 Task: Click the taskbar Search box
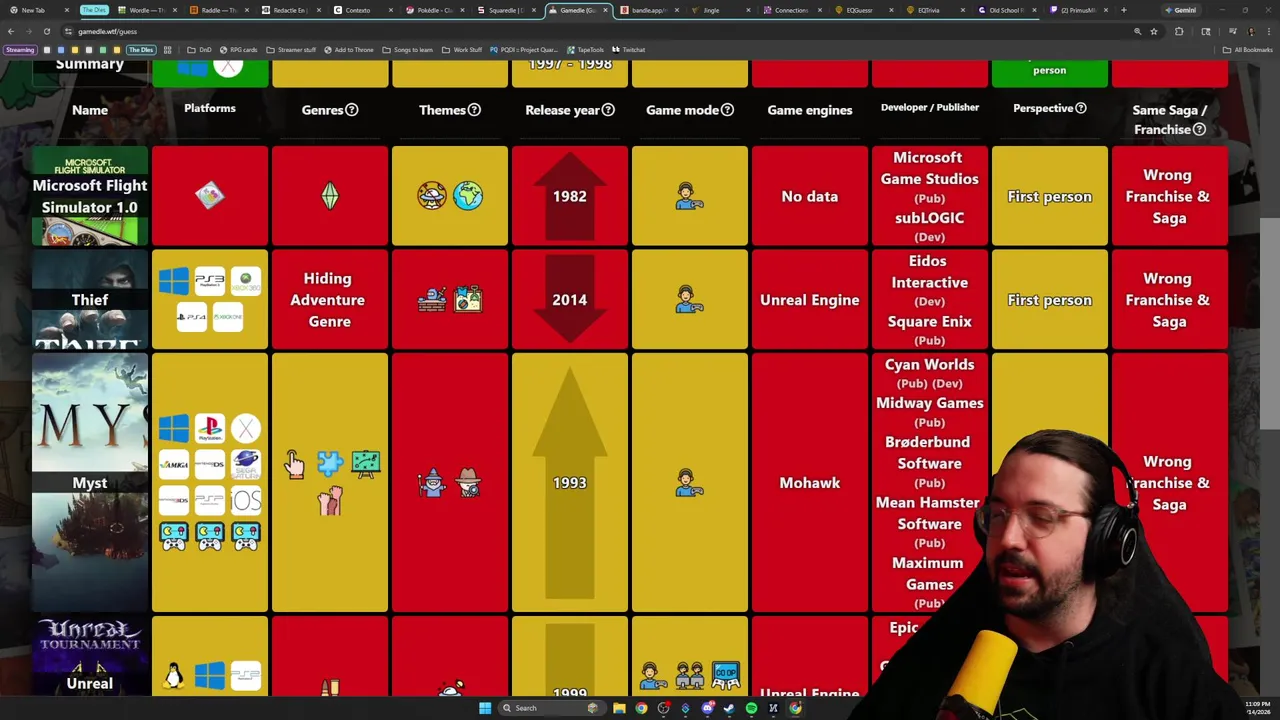point(550,708)
